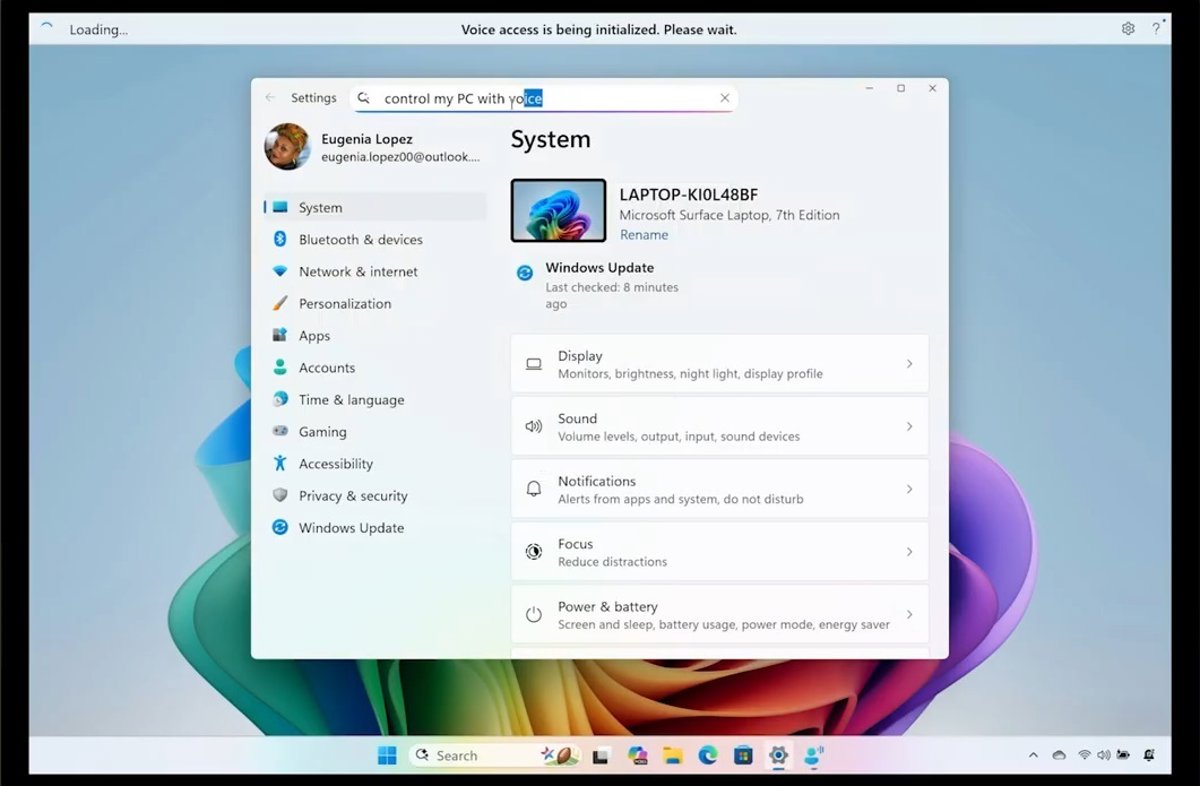Expand the Display settings chevron

[909, 364]
